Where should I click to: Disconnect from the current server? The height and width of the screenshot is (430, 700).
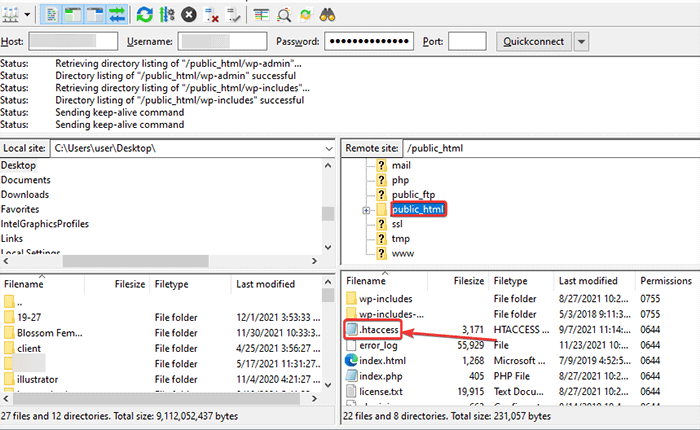[x=212, y=14]
